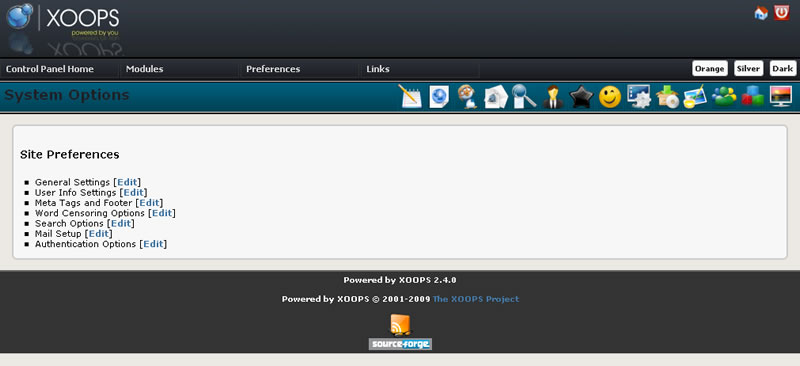This screenshot has height=366, width=800.
Task: Open the package box with disc icon
Action: (x=667, y=96)
